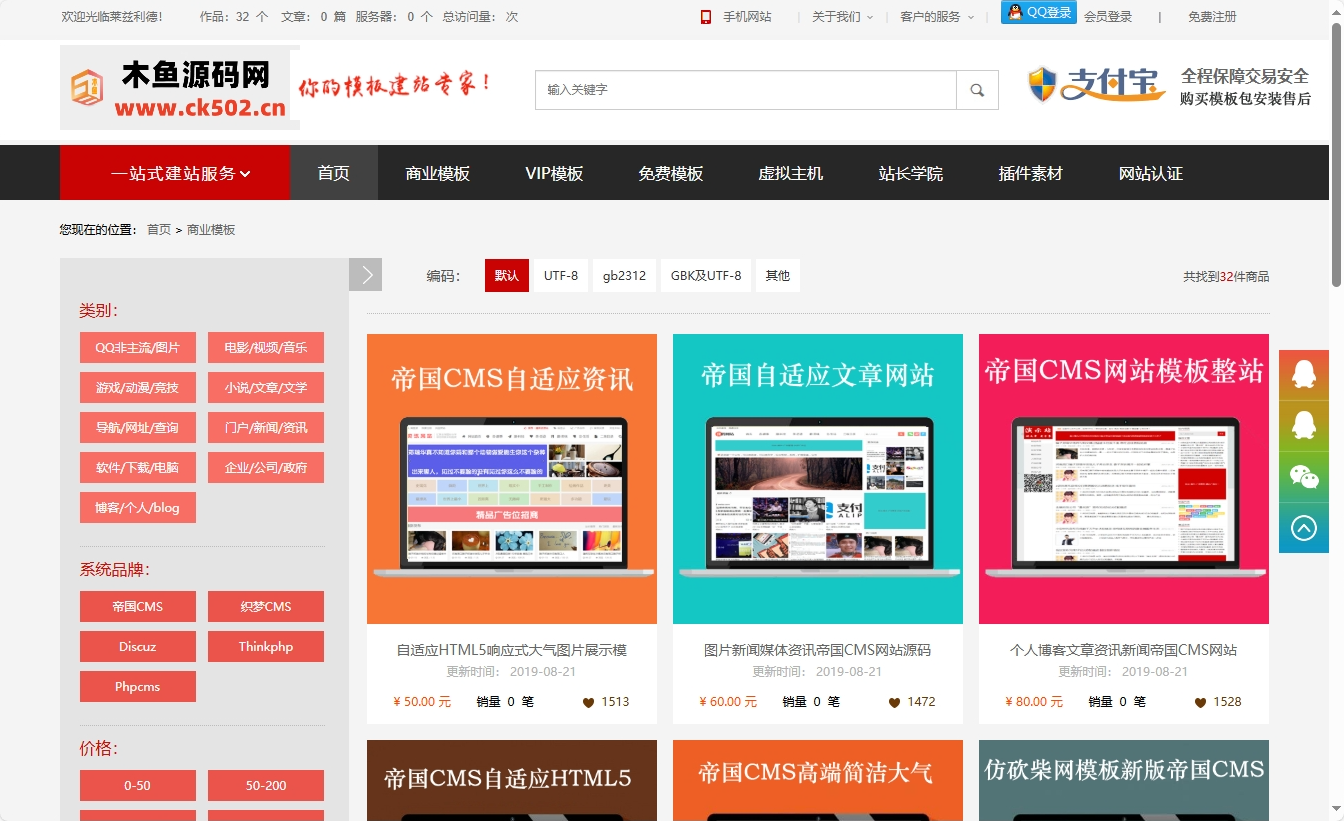Click 首页 in breadcrumb trail
The height and width of the screenshot is (821, 1344).
point(159,230)
